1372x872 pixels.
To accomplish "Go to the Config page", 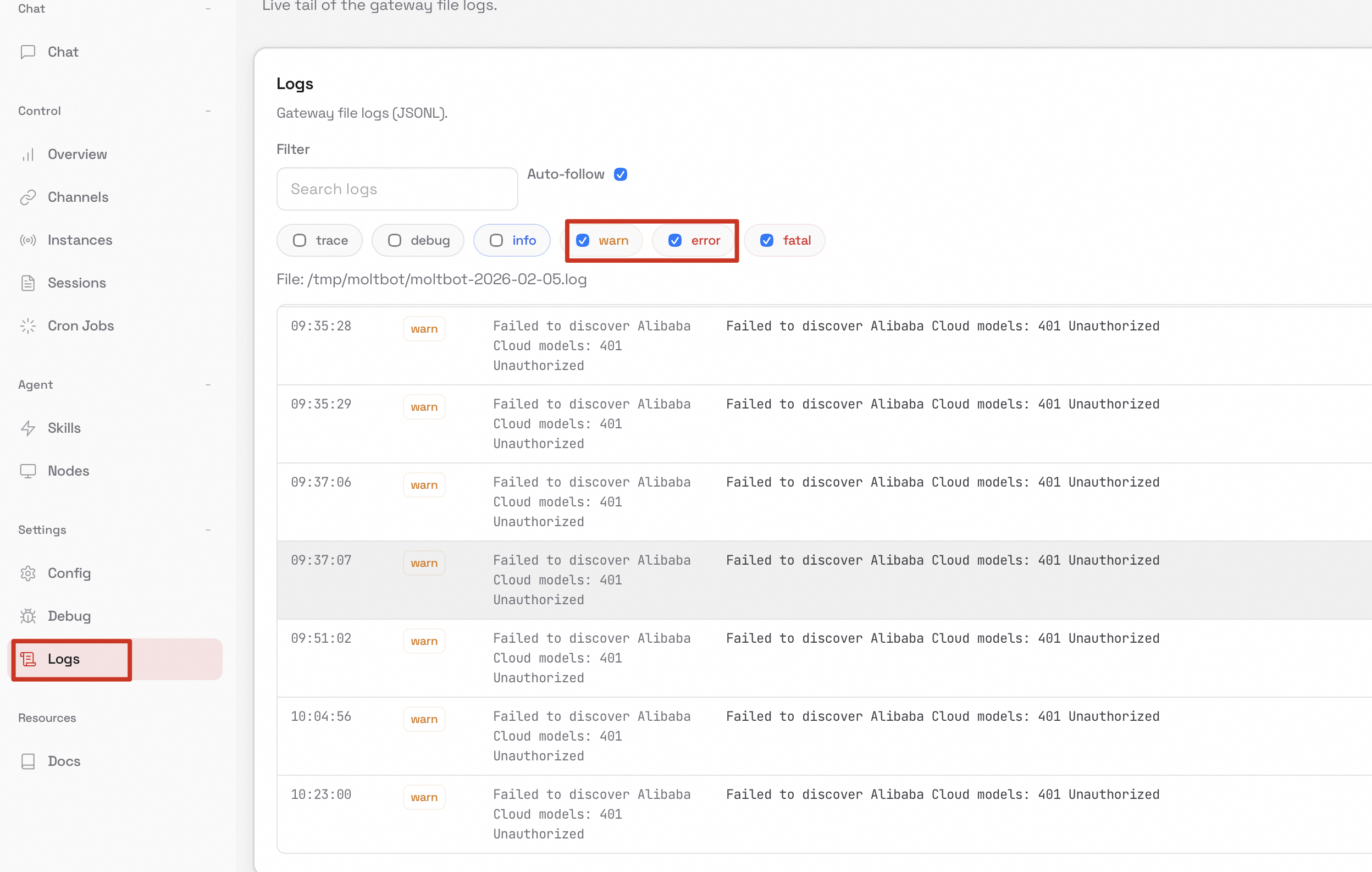I will [x=69, y=573].
